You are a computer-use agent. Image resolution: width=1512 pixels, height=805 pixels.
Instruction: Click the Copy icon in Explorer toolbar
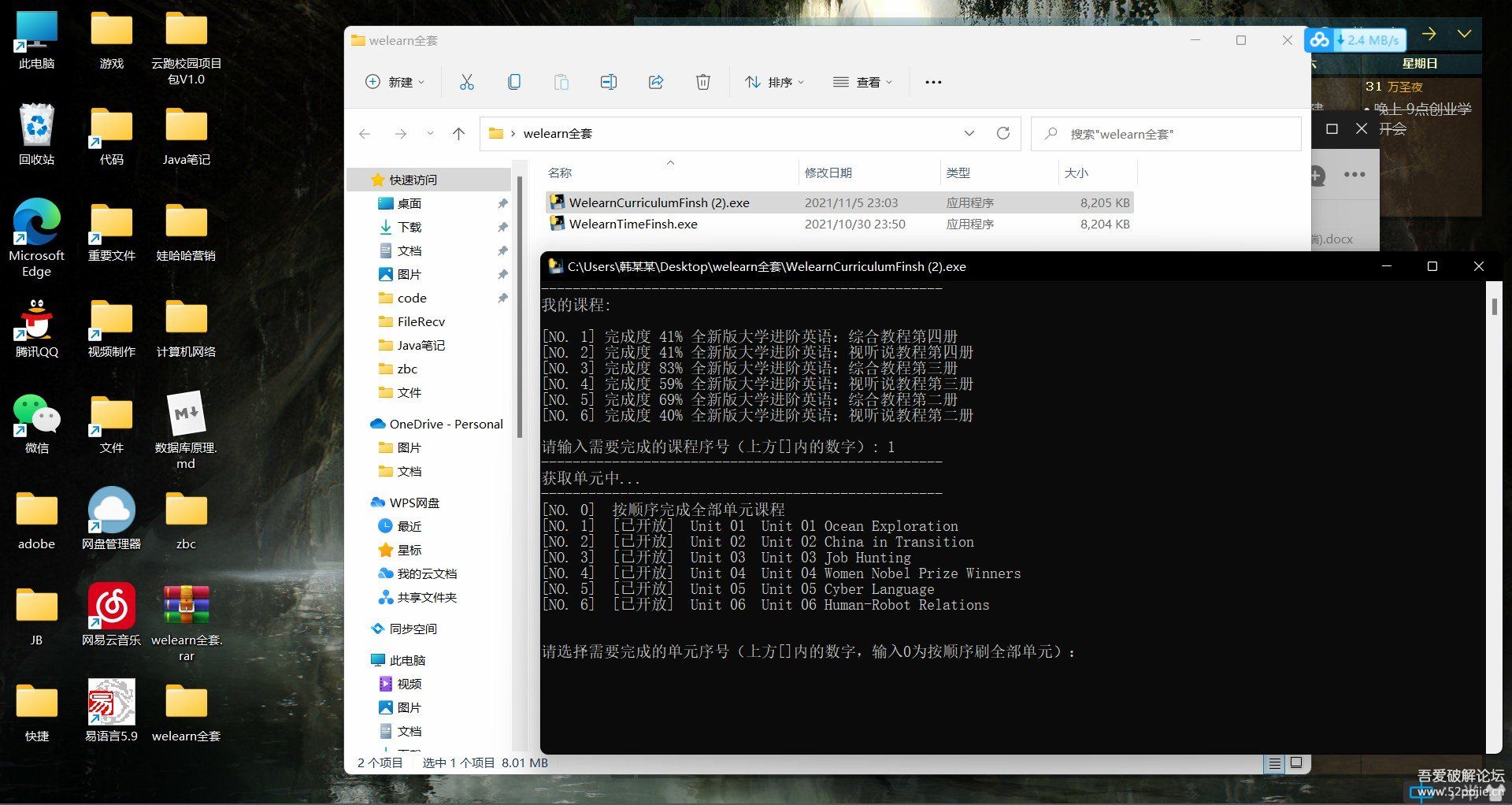pos(513,82)
